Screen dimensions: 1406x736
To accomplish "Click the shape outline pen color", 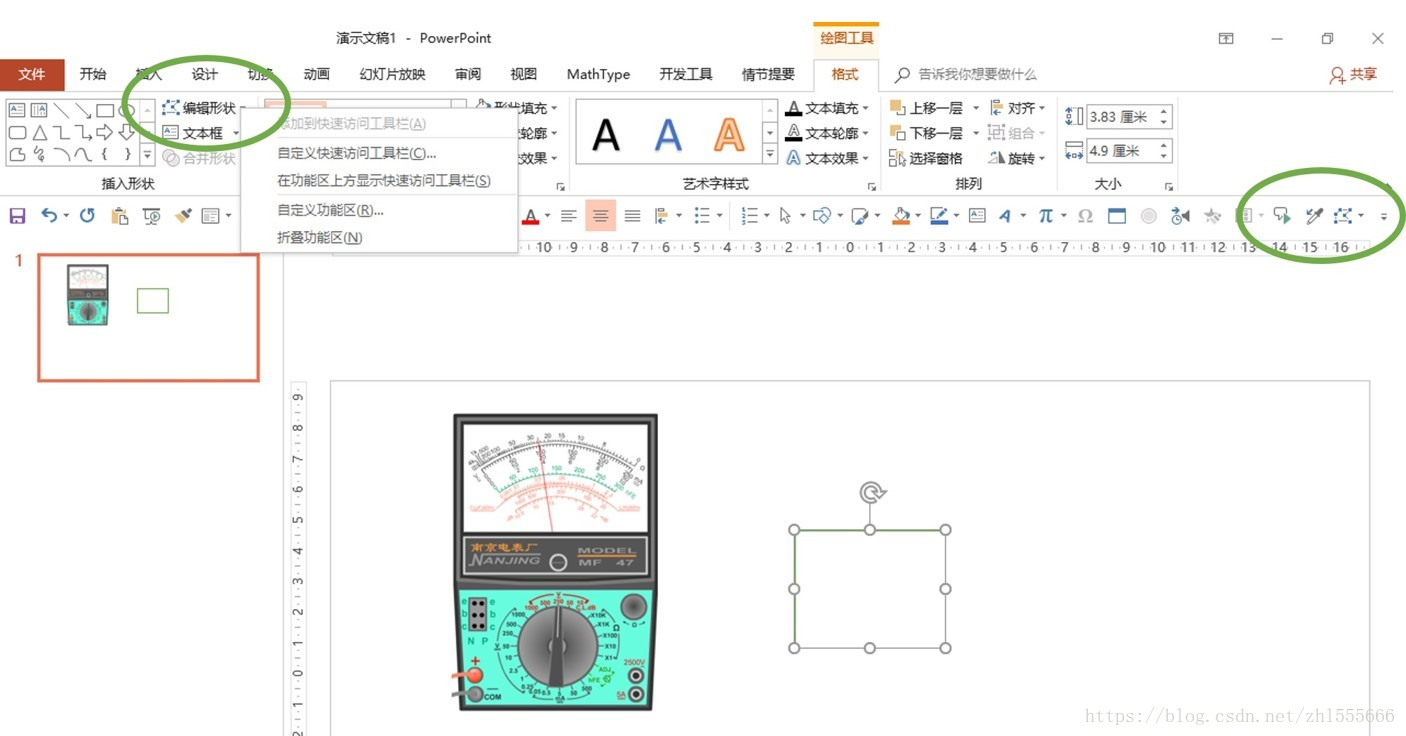I will [938, 215].
